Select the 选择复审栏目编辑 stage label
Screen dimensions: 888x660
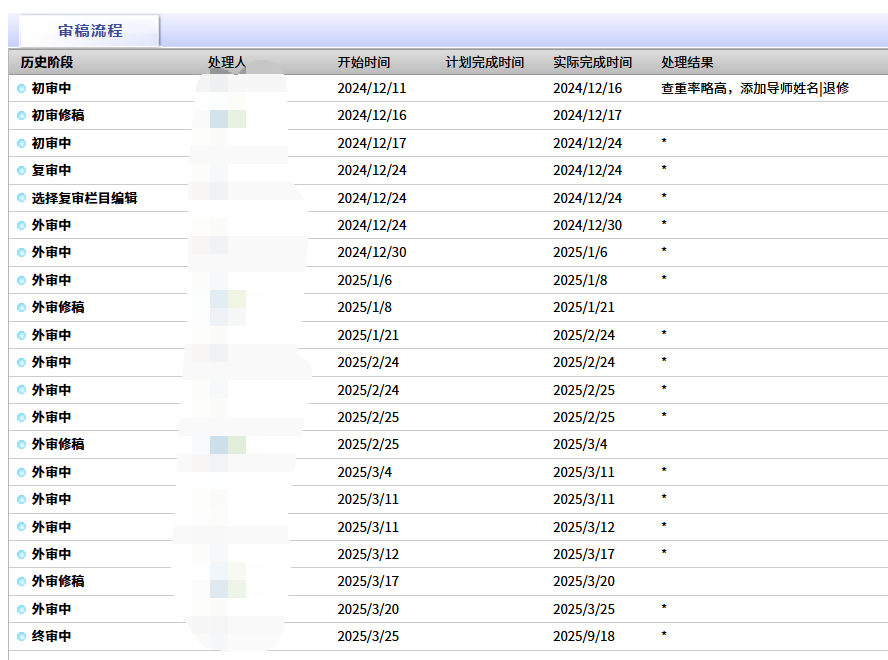tap(84, 198)
